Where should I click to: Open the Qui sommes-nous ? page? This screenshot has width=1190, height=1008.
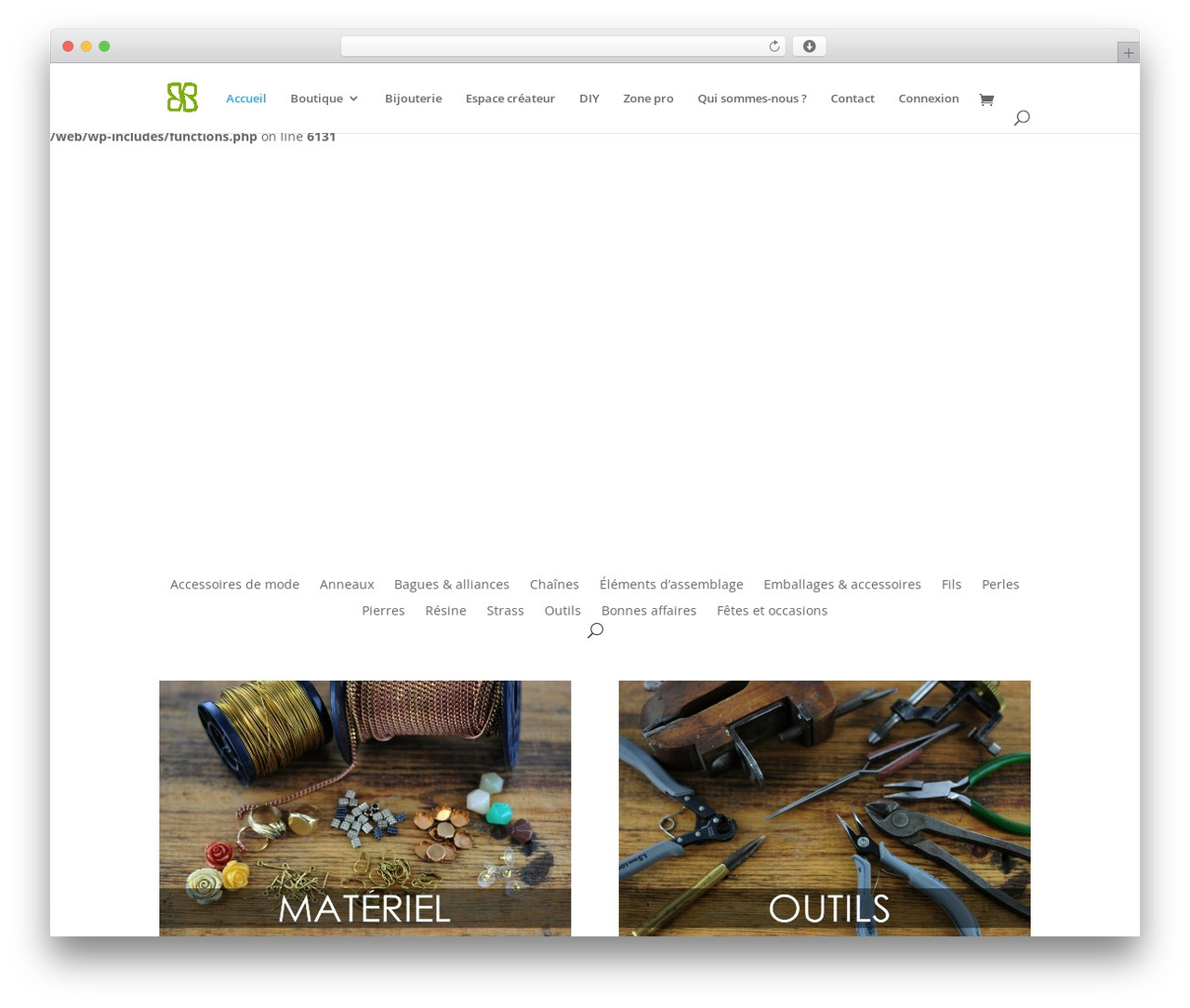(752, 99)
